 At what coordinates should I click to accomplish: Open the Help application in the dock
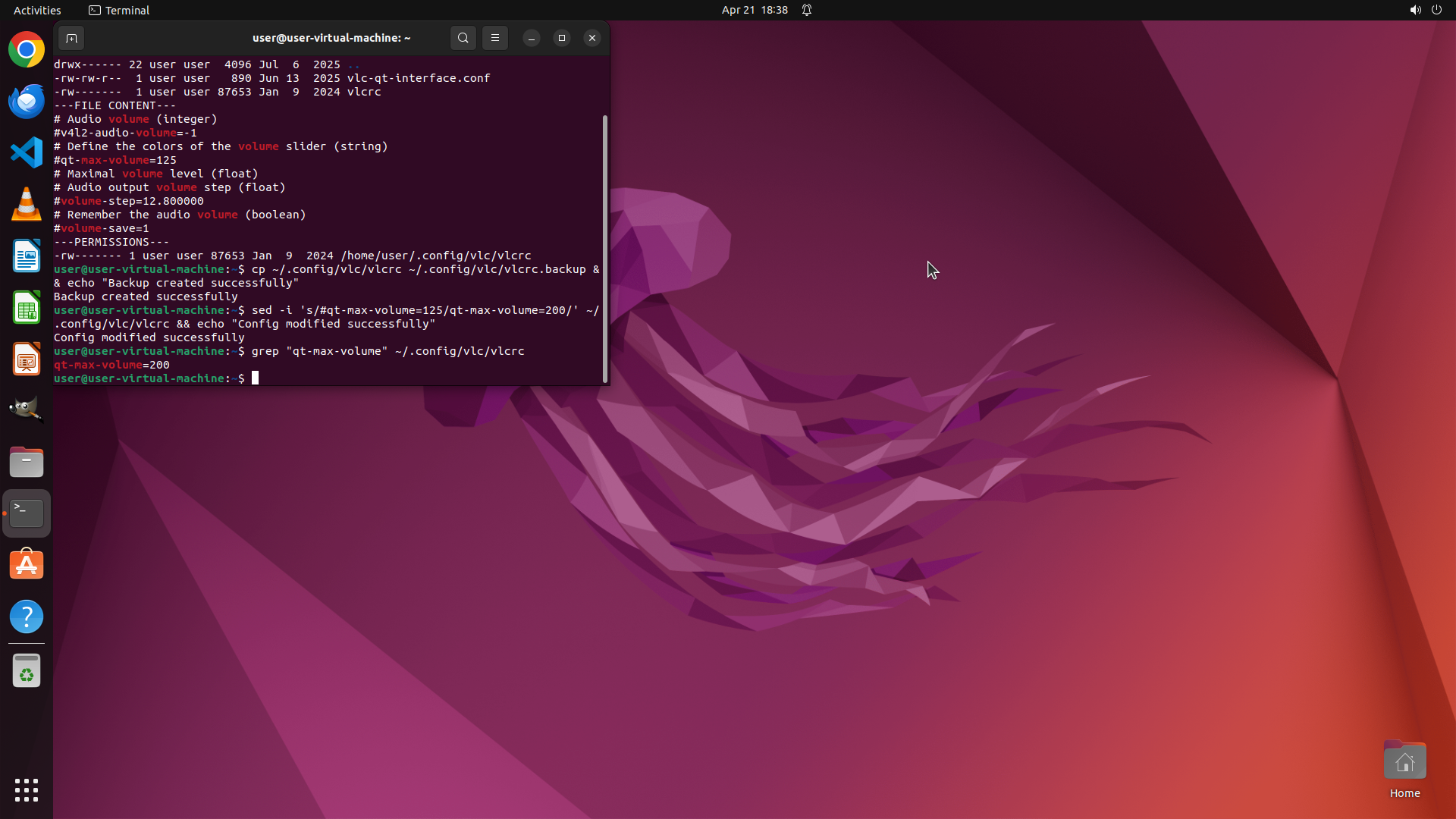(x=27, y=617)
